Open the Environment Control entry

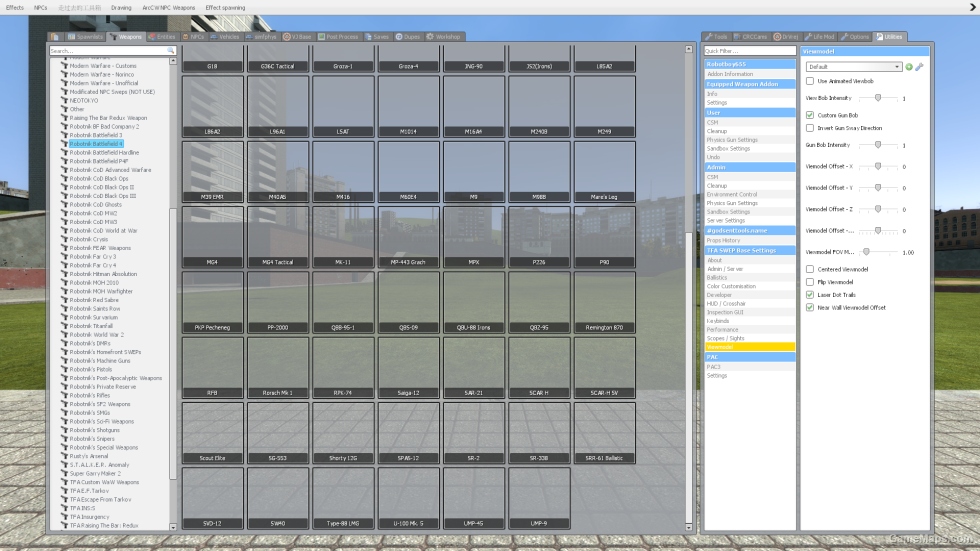tap(750, 194)
